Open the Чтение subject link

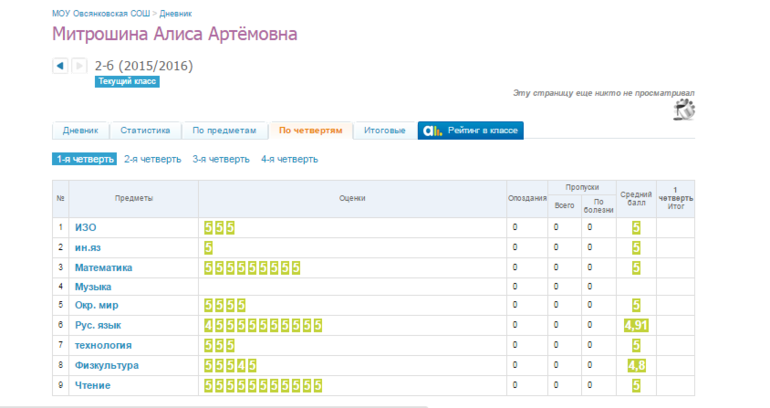(92, 385)
